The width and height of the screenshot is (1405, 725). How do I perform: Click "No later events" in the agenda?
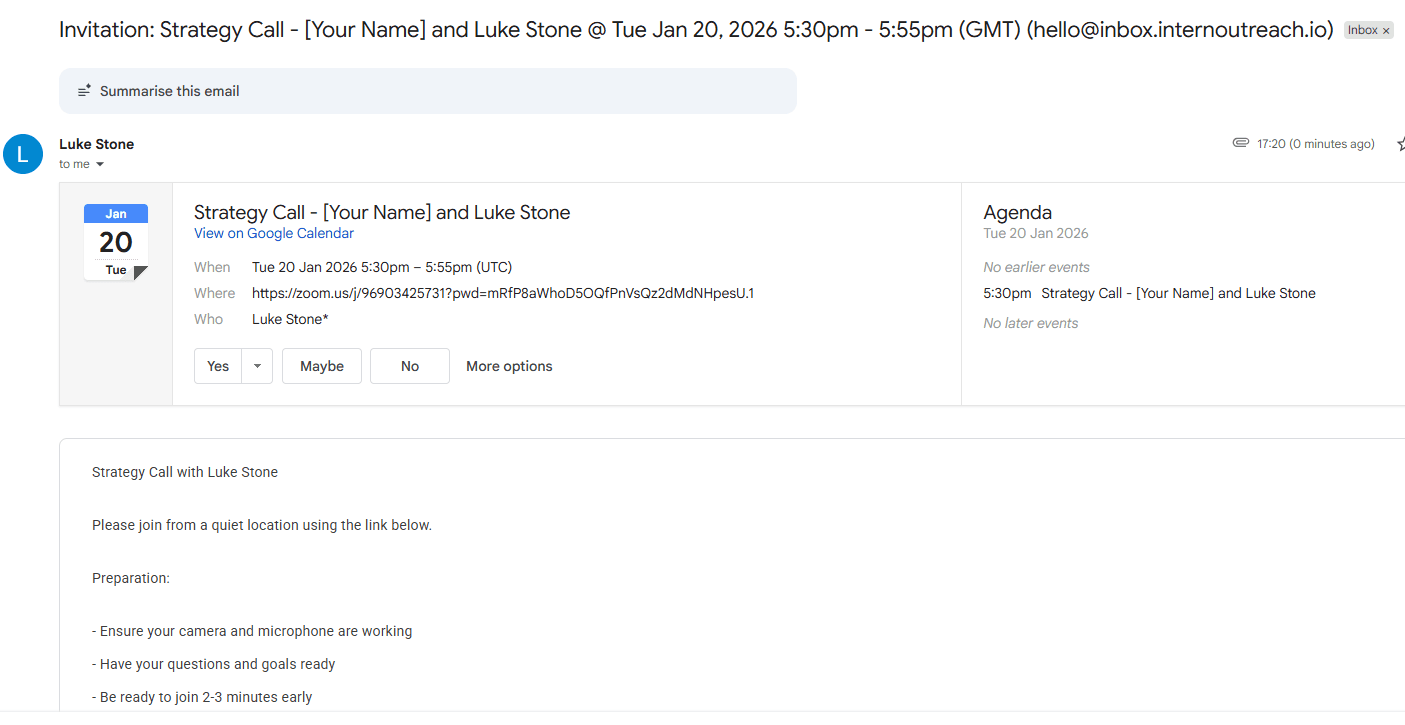[x=1031, y=323]
